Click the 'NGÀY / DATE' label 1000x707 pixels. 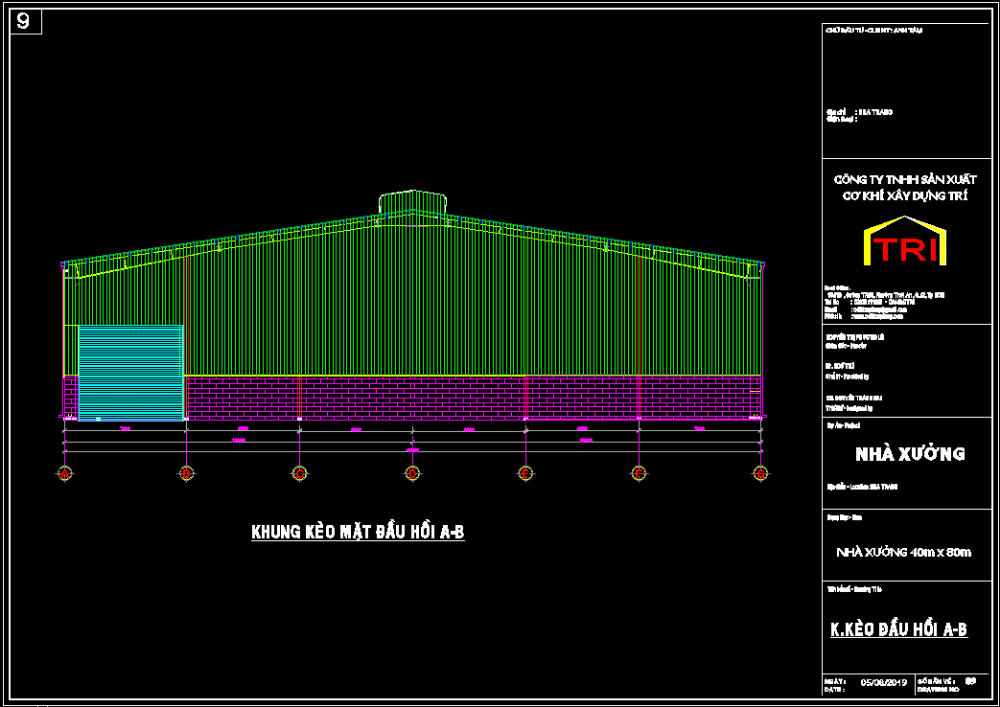point(835,685)
